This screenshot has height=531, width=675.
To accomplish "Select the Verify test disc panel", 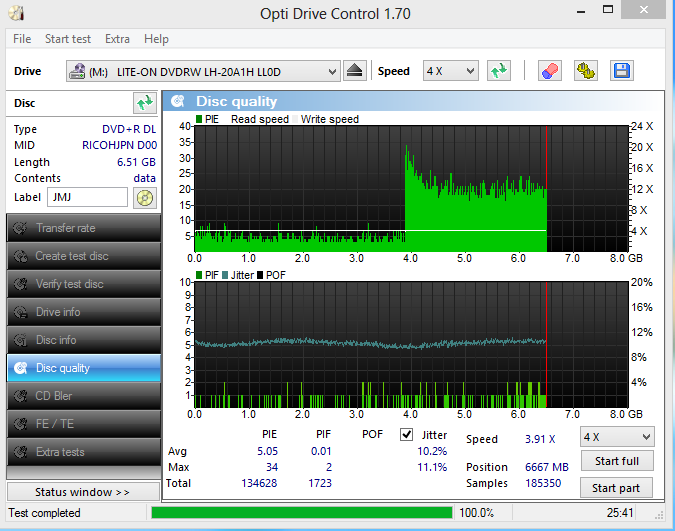I will click(84, 284).
